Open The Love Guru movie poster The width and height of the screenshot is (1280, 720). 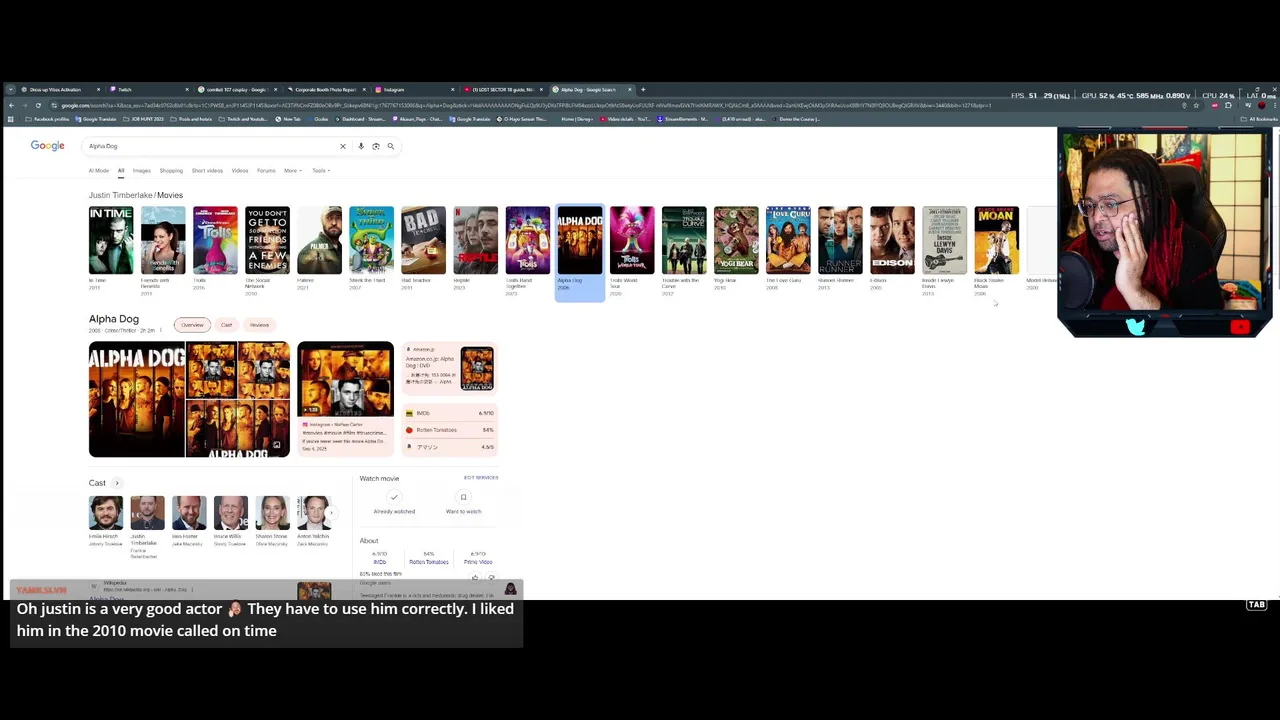(788, 240)
